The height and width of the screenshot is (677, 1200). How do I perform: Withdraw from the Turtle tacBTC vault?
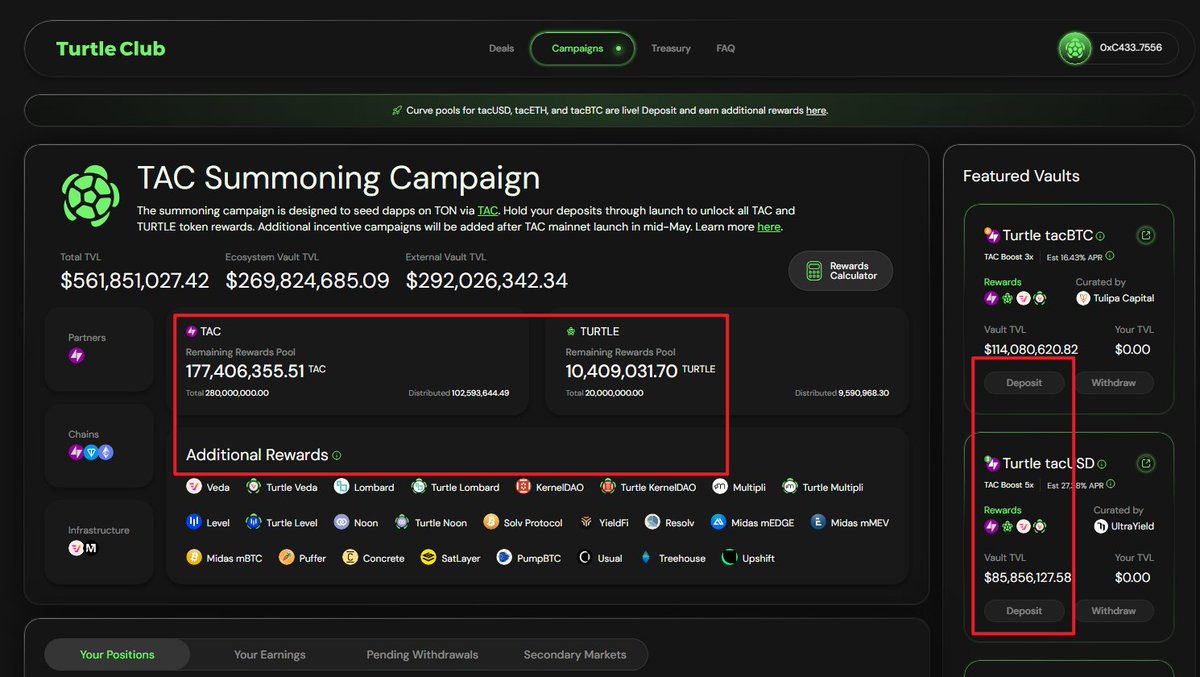point(1113,383)
